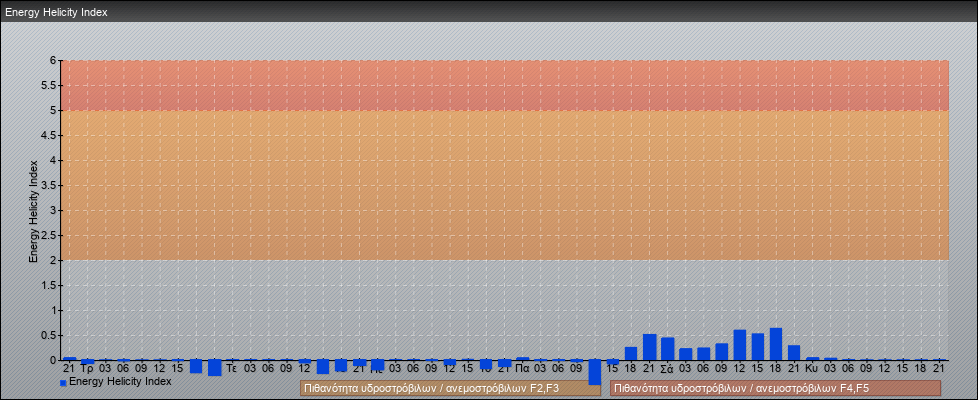The width and height of the screenshot is (978, 400).
Task: Toggle the Energy Helicity Index legend entry
Action: tap(115, 381)
